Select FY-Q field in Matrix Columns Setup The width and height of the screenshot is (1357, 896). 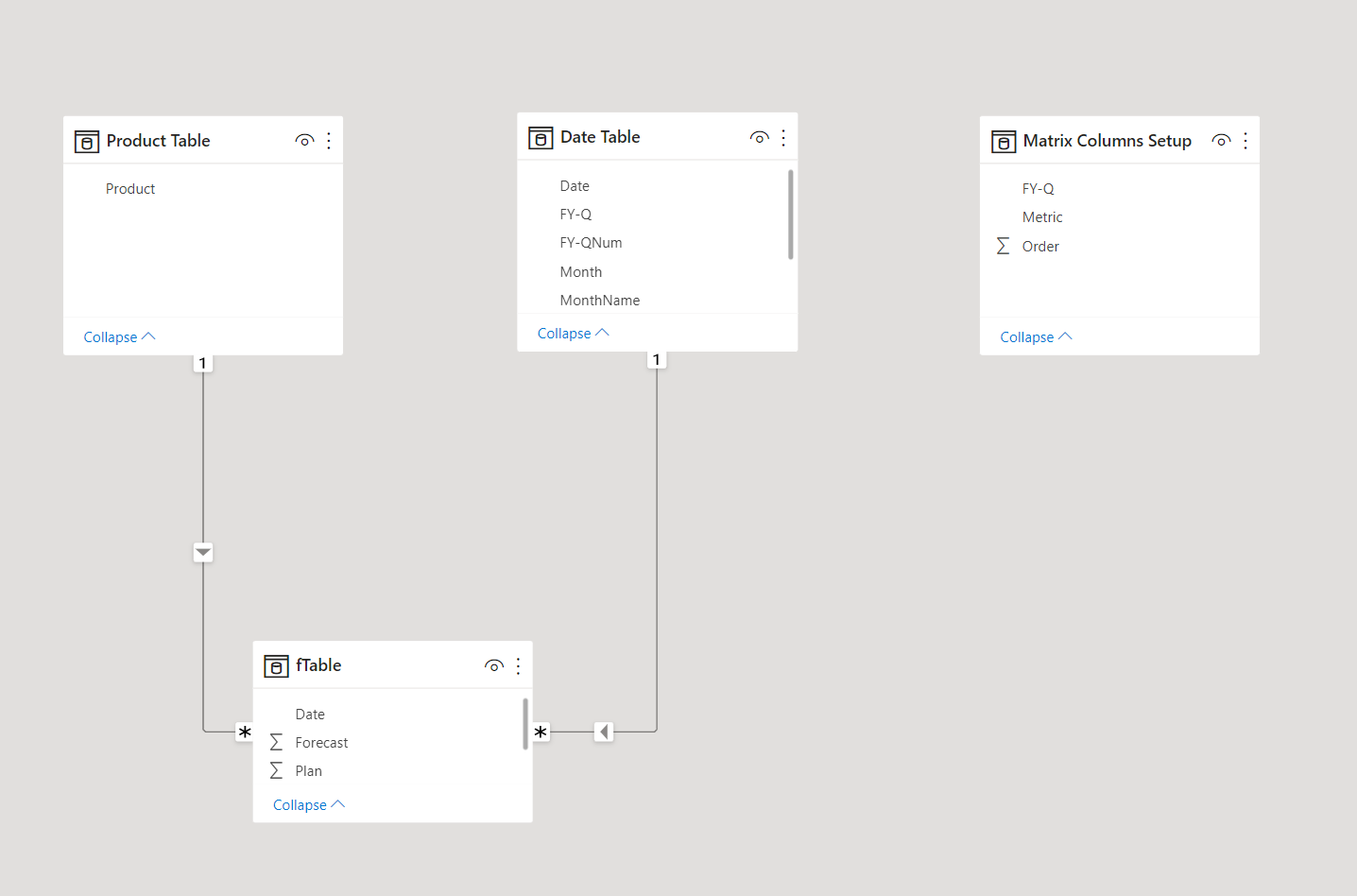coord(1038,189)
